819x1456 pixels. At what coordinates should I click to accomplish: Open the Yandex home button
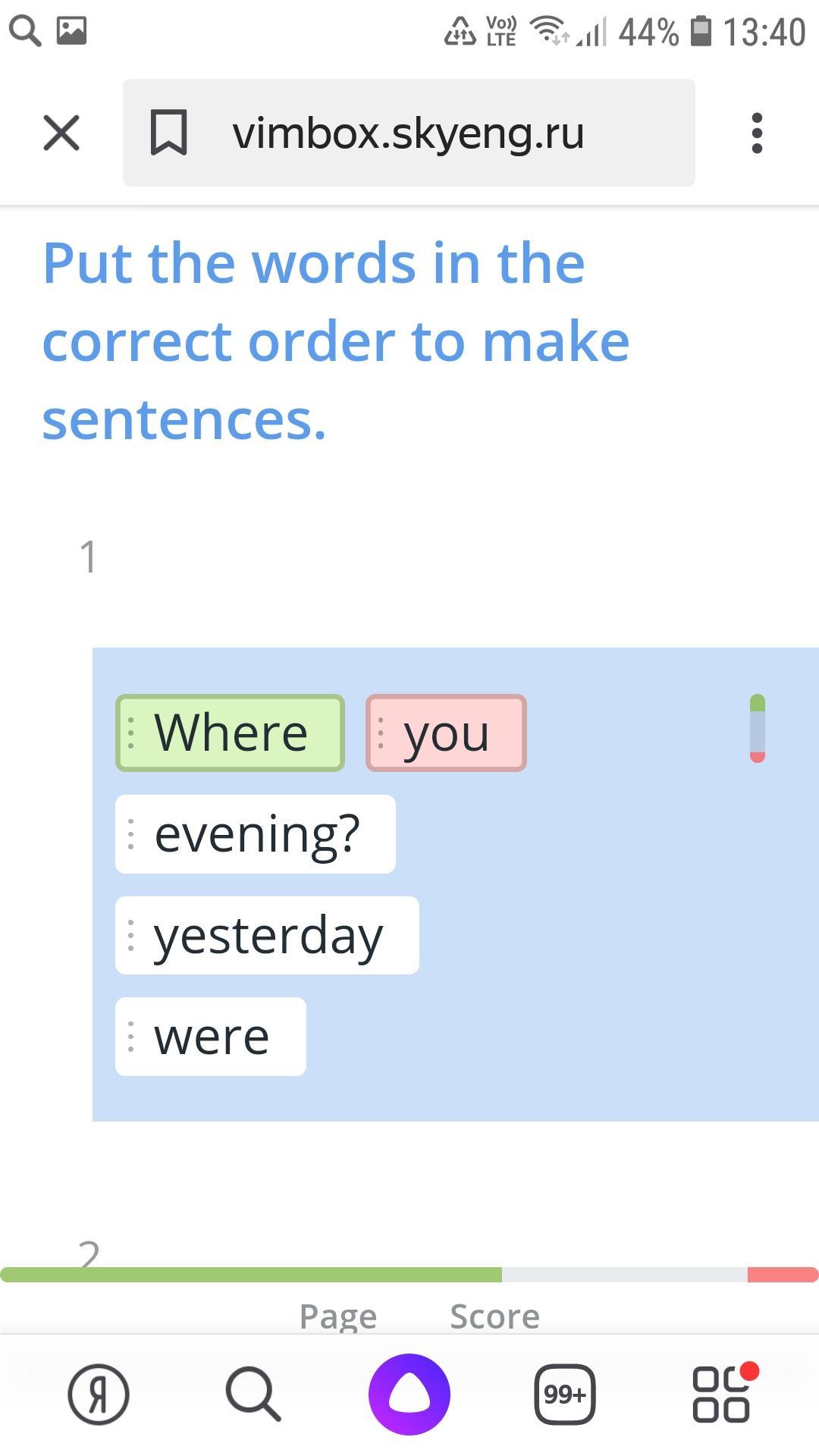tap(99, 1394)
